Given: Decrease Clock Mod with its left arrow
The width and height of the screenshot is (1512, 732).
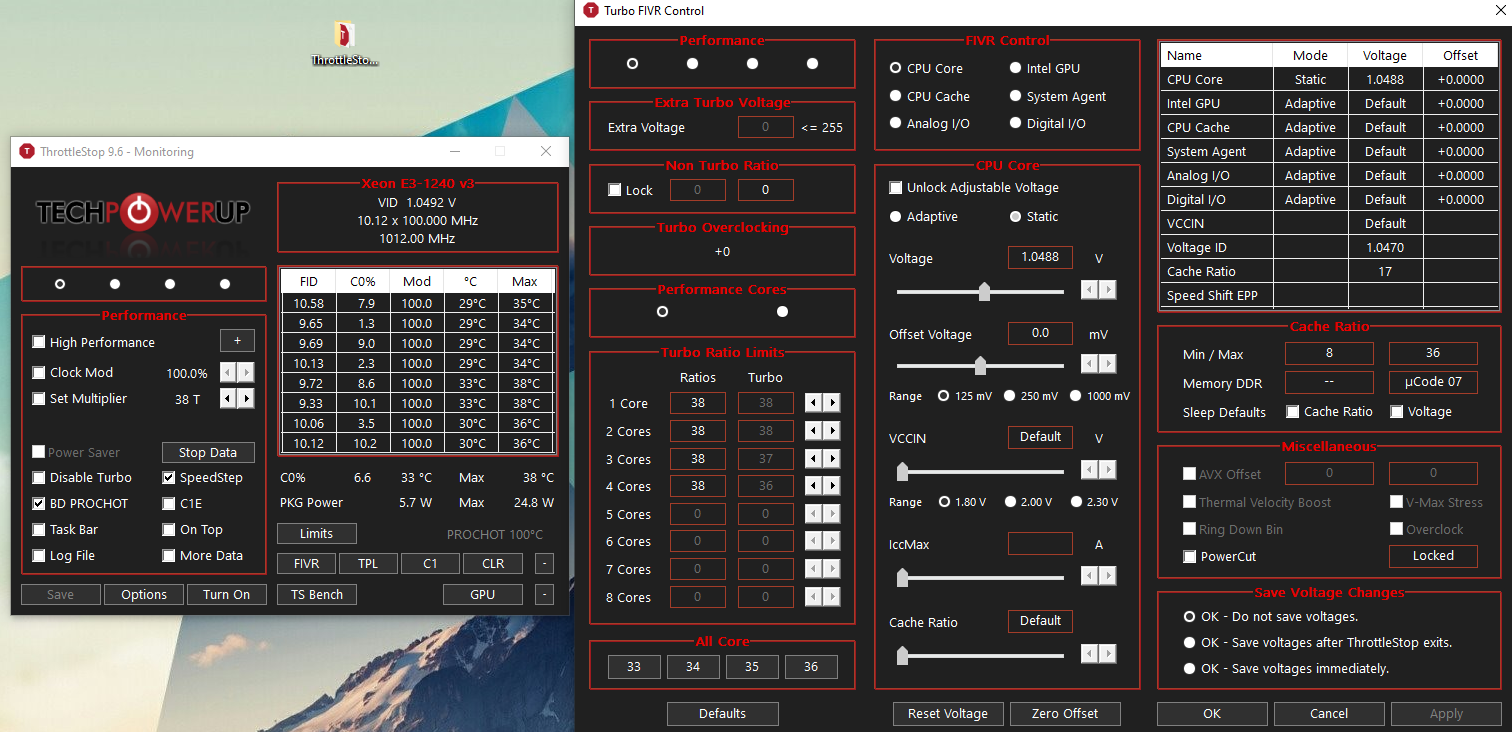Looking at the screenshot, I should [227, 373].
